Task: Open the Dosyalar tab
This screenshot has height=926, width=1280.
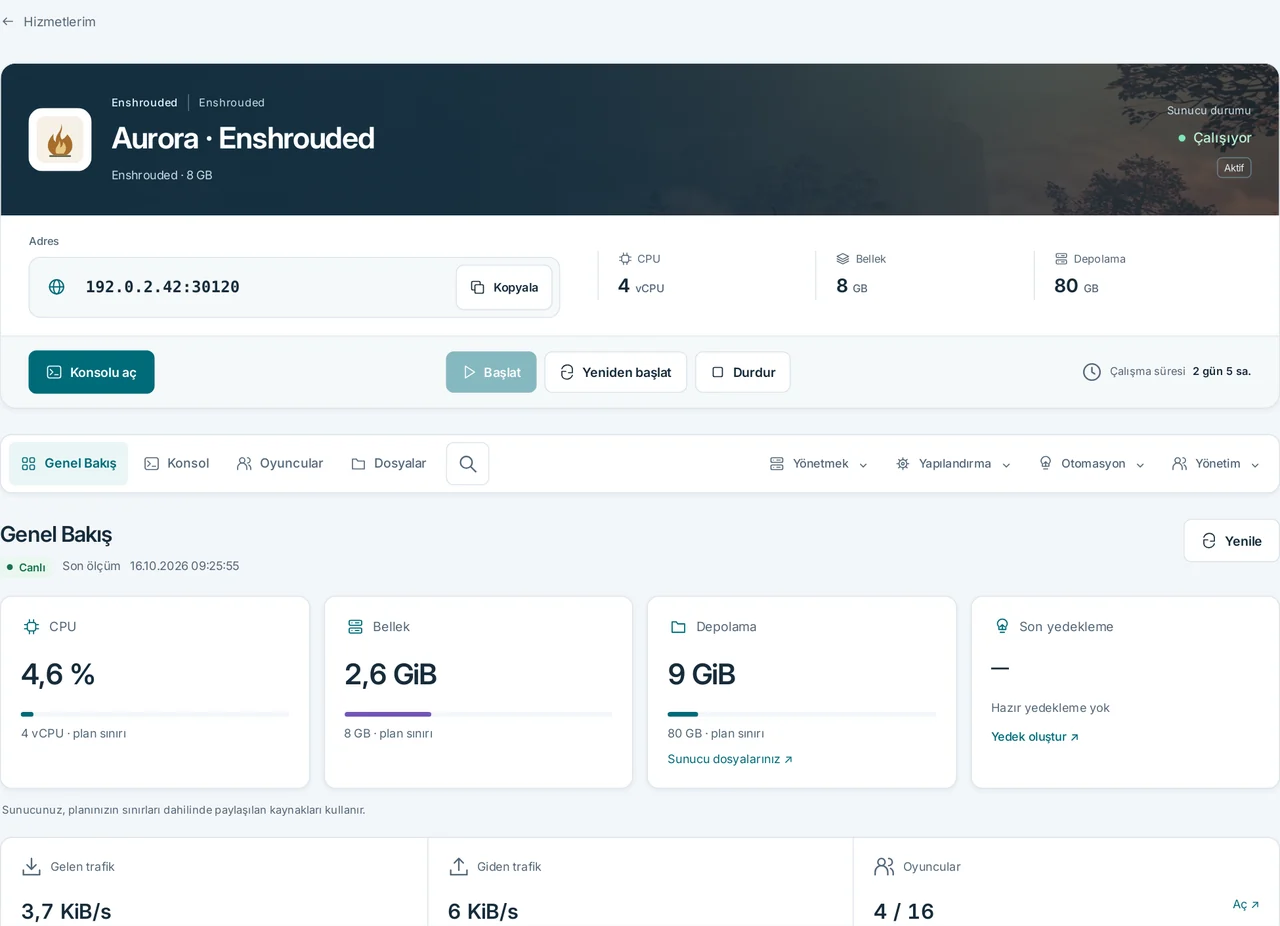Action: (389, 464)
